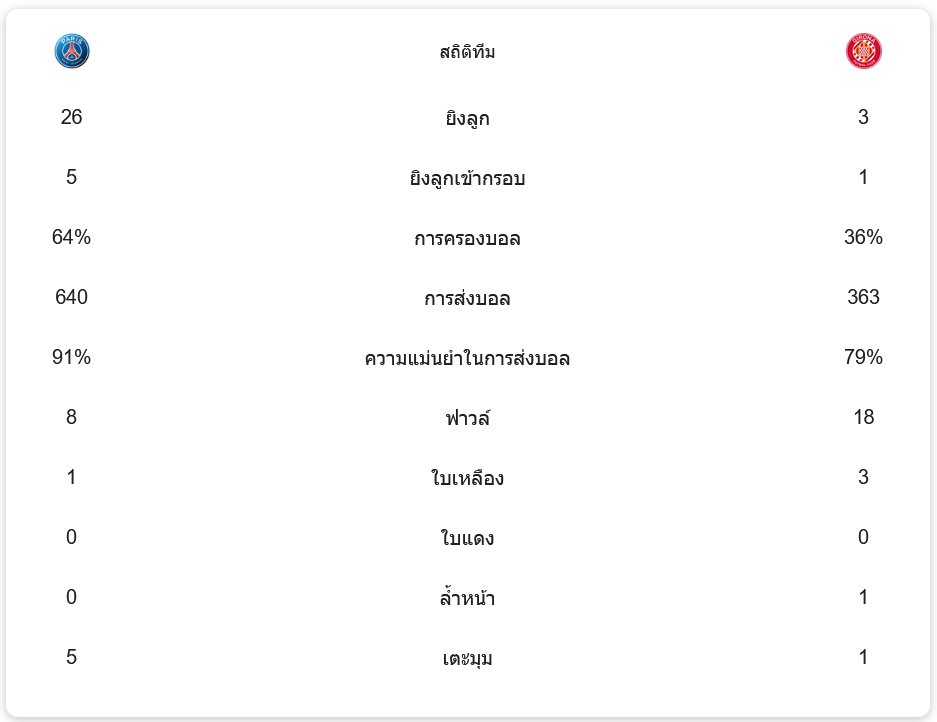Click the เตะมุม stat label
The height and width of the screenshot is (722, 937).
pyautogui.click(x=467, y=659)
